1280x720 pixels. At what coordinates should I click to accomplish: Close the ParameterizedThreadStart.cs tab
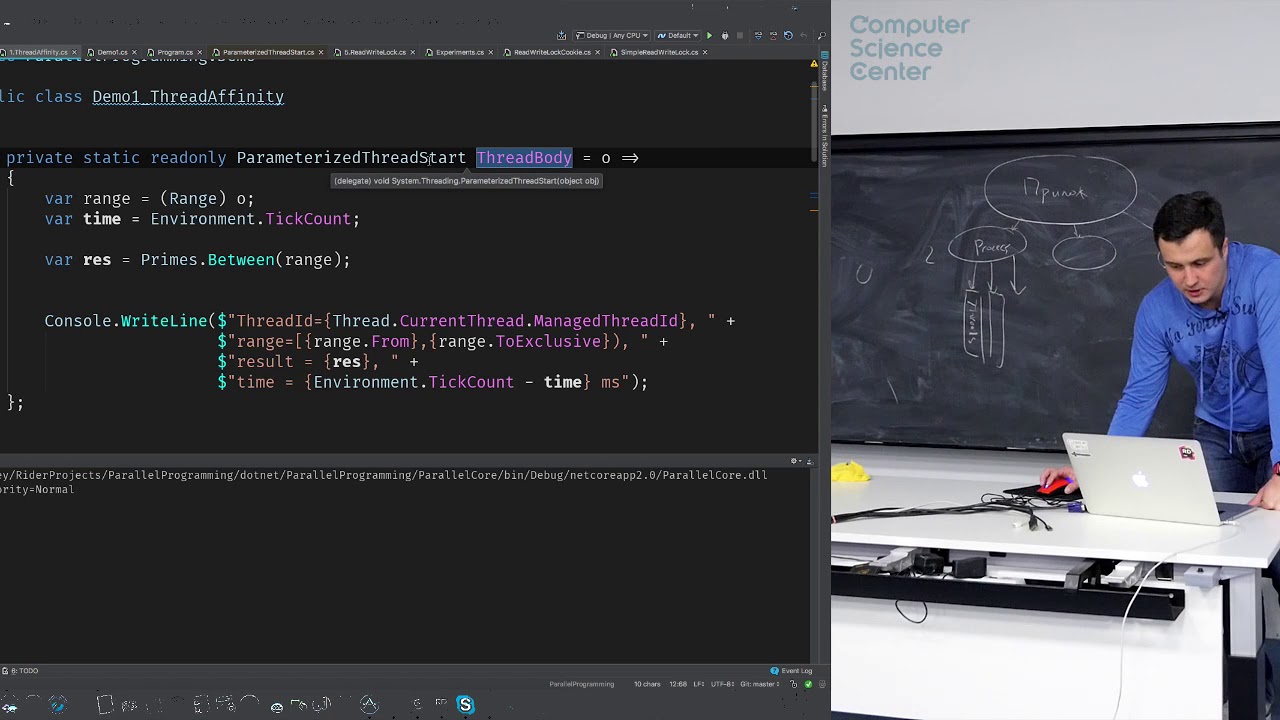(x=321, y=52)
